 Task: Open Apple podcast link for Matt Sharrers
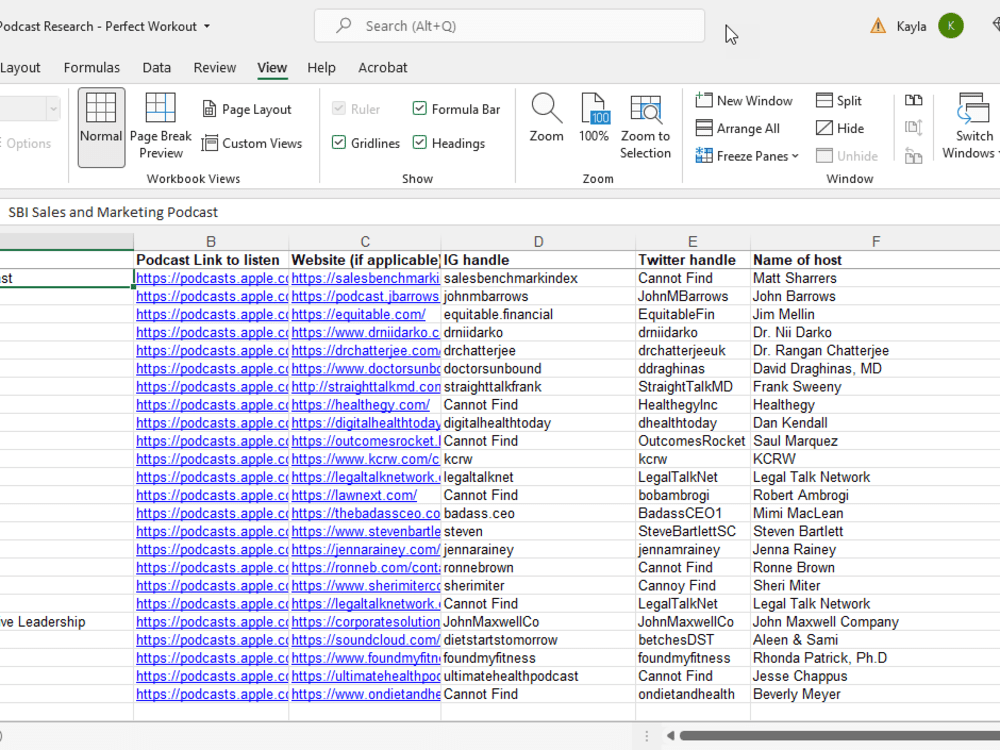(x=212, y=278)
